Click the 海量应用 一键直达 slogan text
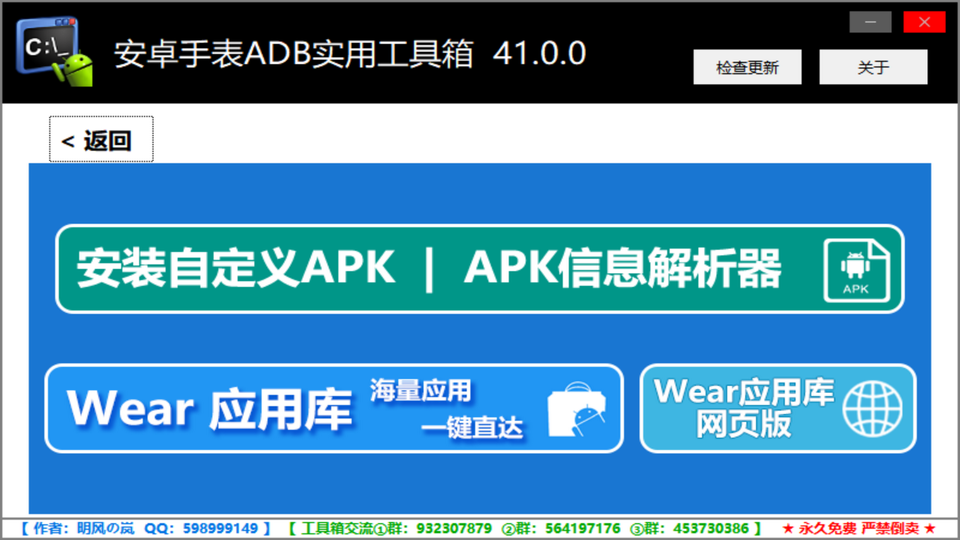 coord(445,409)
